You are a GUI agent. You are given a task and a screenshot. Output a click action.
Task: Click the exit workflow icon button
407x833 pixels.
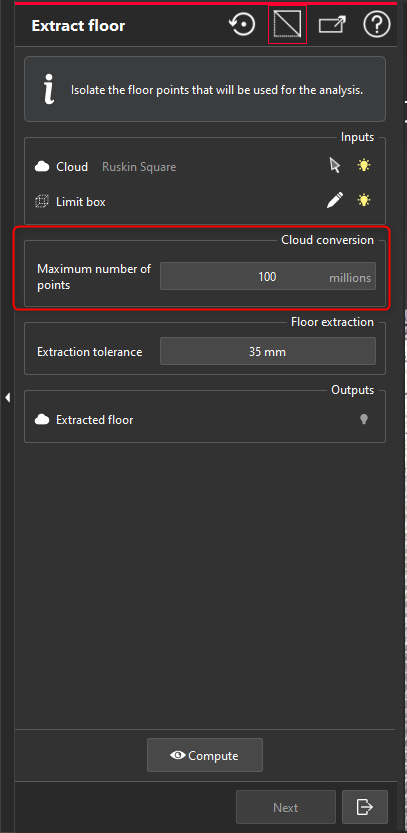click(365, 808)
